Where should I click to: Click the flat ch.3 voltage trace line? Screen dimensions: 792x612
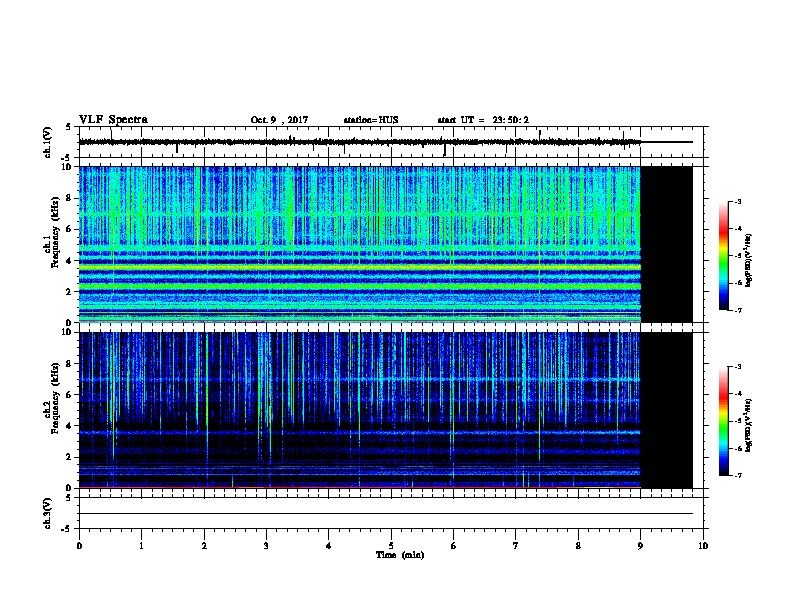pos(385,514)
